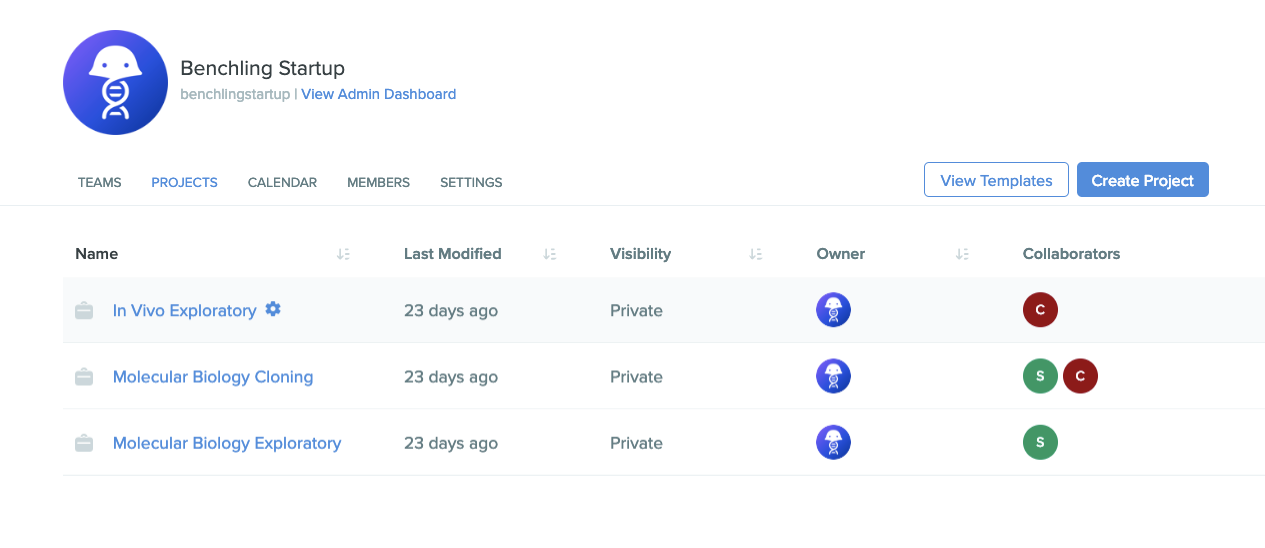
Task: Open settings gear for In Vivo Exploratory
Action: point(273,310)
